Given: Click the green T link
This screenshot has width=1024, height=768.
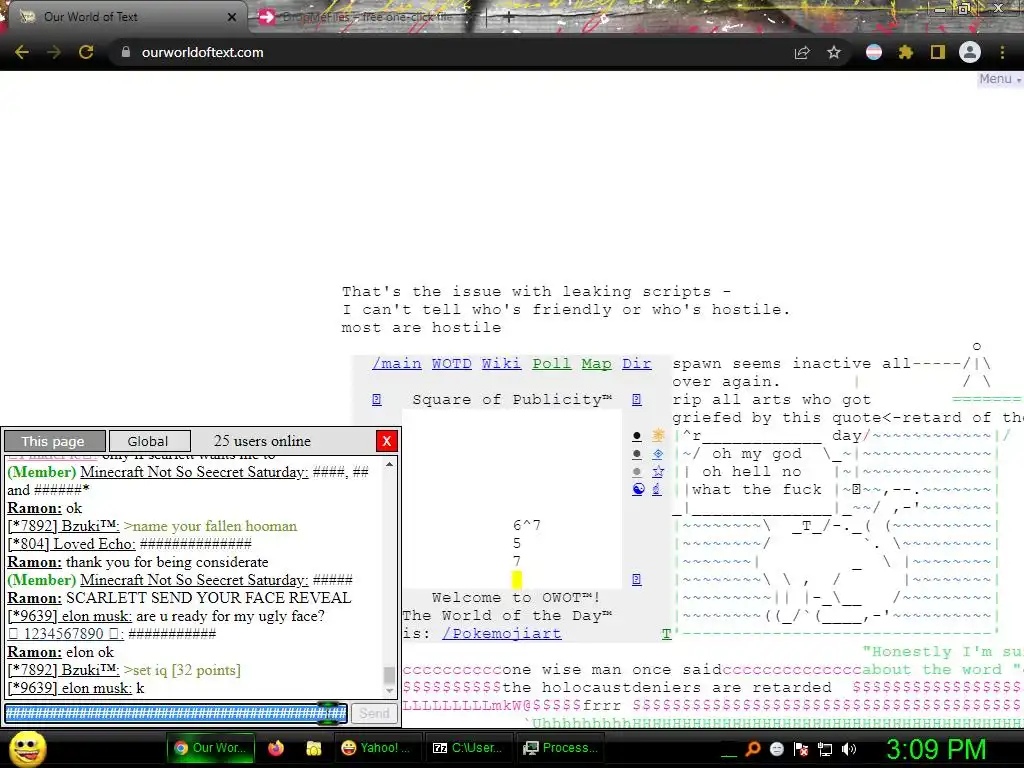Looking at the screenshot, I should 667,633.
